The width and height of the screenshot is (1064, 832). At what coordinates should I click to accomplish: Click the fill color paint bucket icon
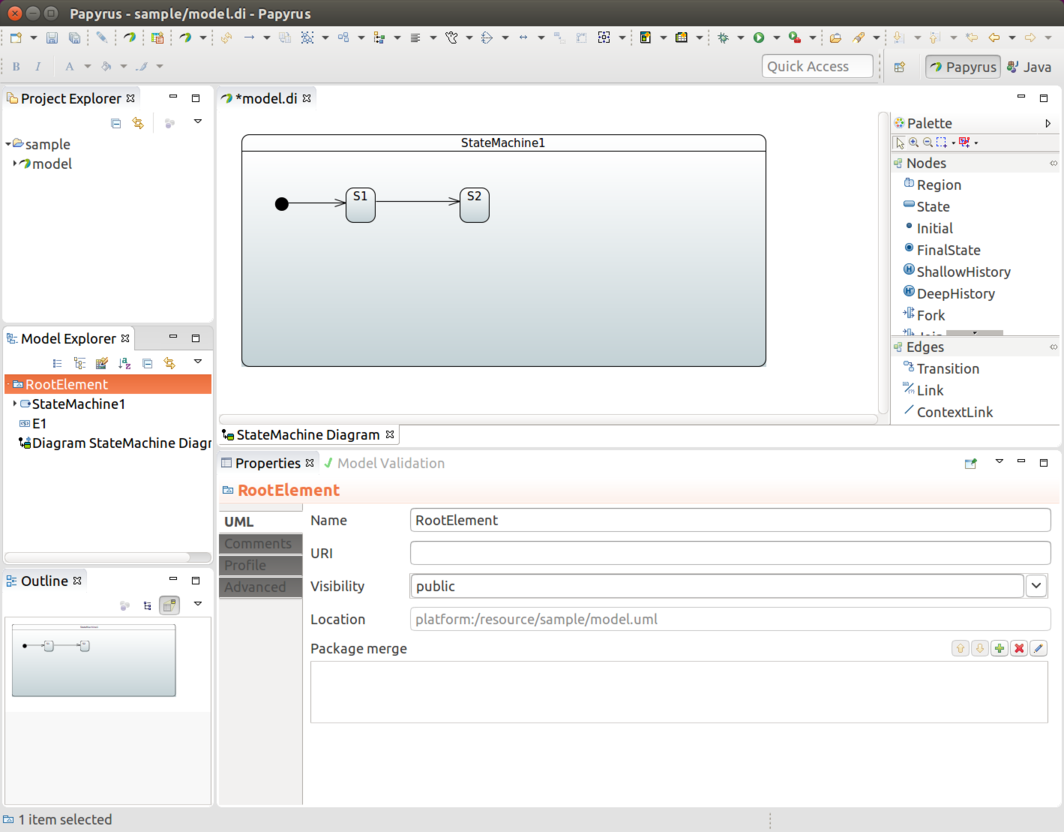[106, 67]
